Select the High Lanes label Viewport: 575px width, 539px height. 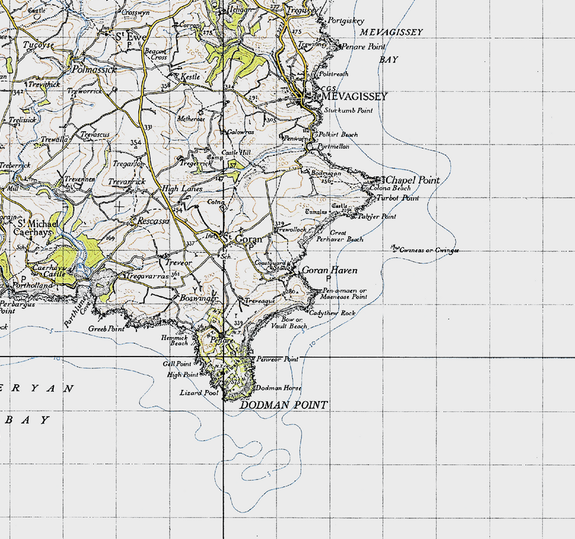(x=182, y=188)
